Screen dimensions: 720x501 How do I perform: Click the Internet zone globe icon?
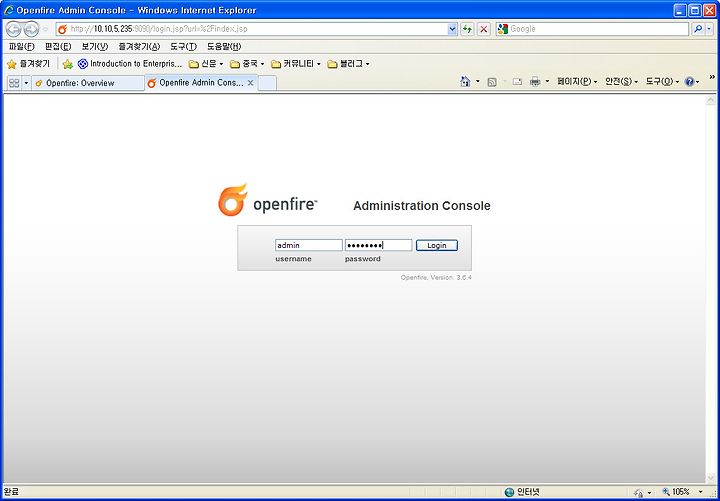(x=509, y=492)
